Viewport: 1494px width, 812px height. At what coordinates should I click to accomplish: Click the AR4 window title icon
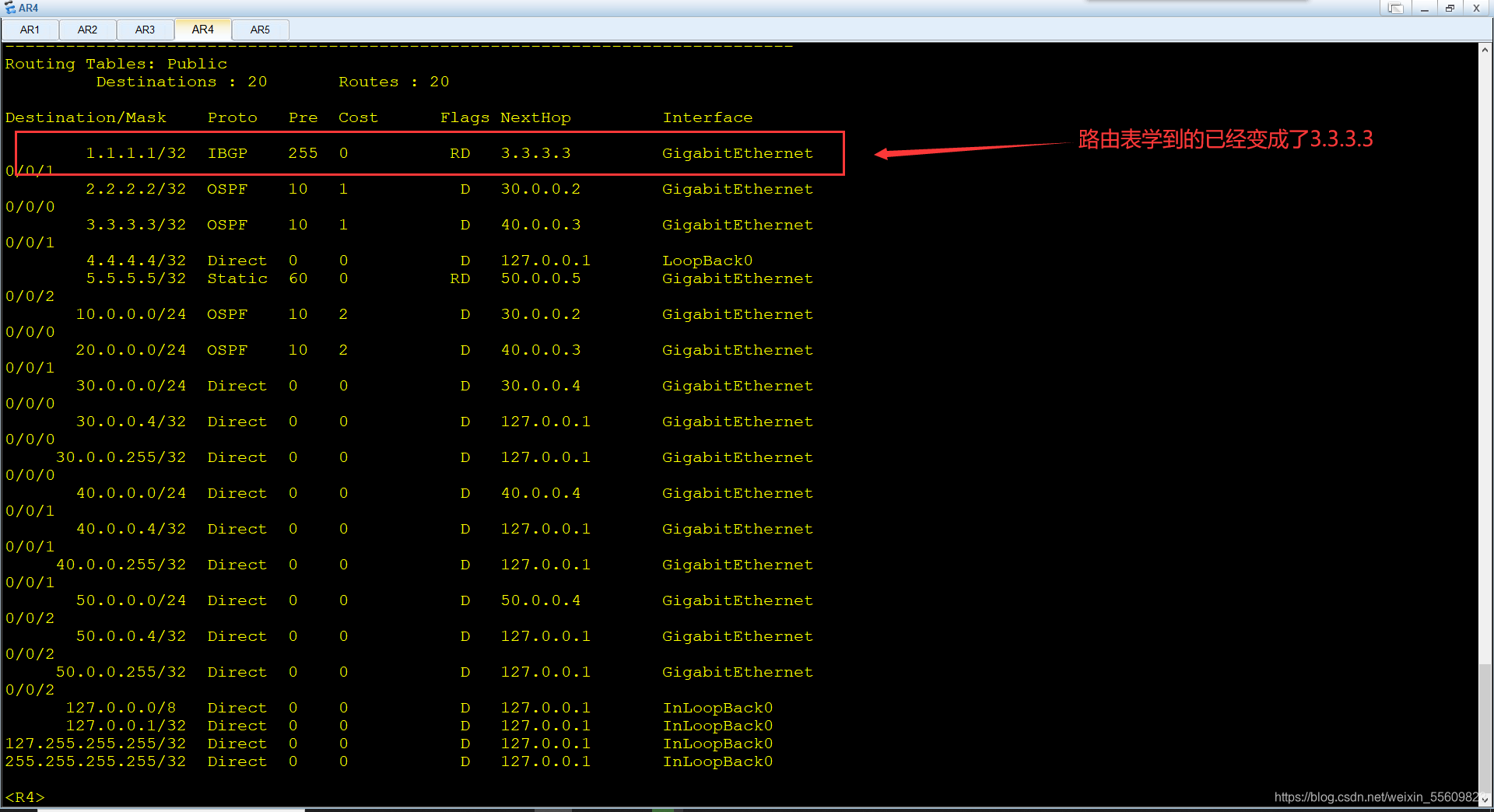click(x=10, y=8)
